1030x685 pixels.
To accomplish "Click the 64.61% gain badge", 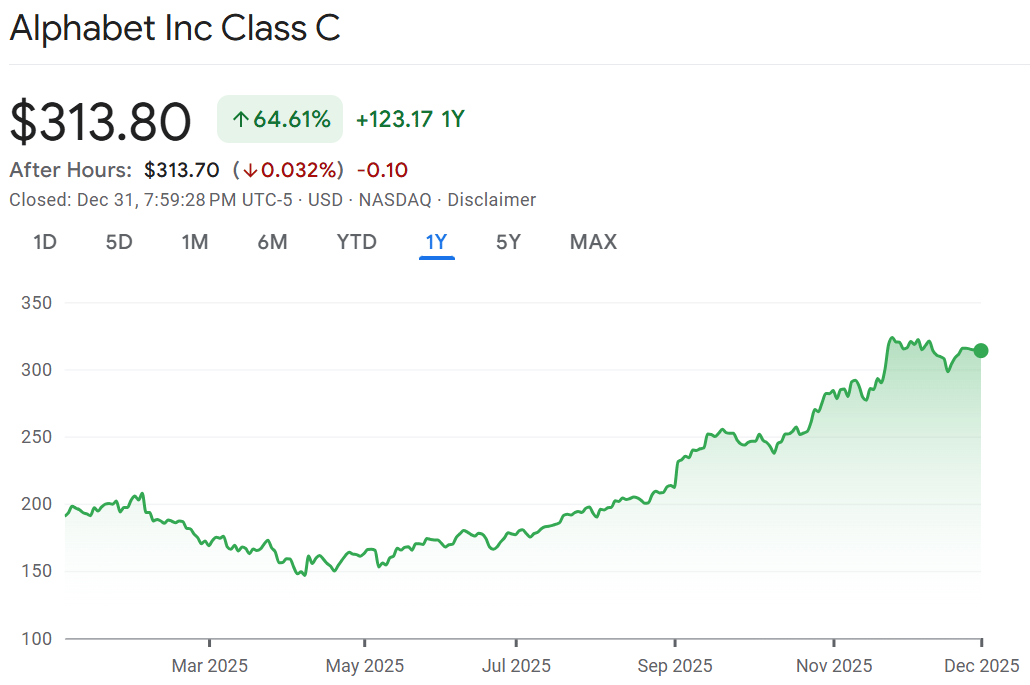I will (280, 119).
